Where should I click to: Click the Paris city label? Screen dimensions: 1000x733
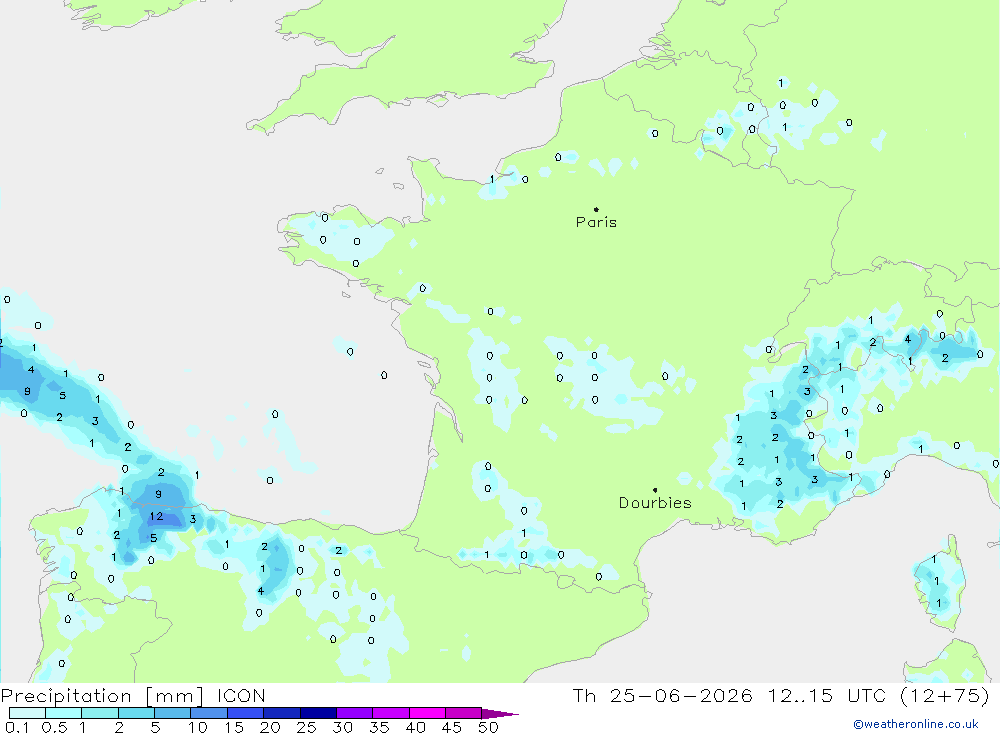[x=596, y=222]
